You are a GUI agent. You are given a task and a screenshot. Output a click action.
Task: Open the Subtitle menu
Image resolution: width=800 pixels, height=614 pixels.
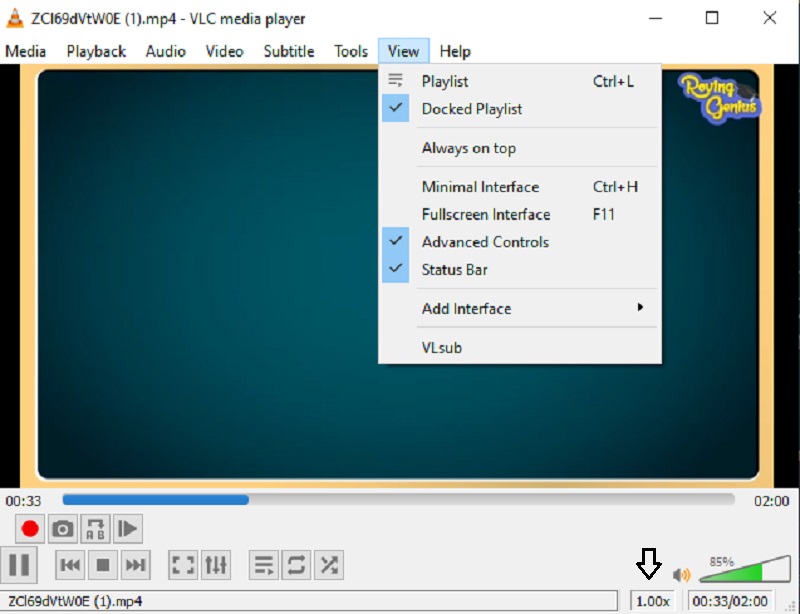point(288,51)
